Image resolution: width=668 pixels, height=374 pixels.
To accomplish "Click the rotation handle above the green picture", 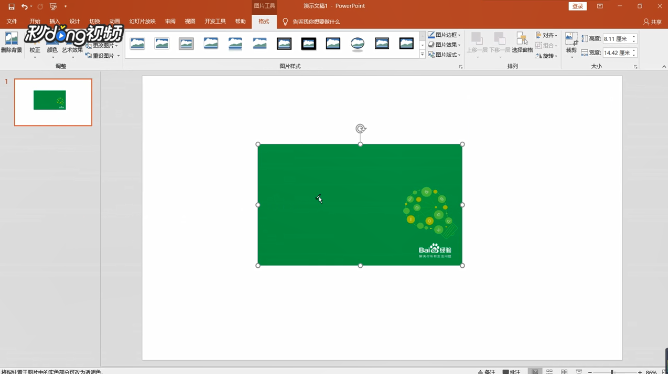I will click(x=361, y=129).
